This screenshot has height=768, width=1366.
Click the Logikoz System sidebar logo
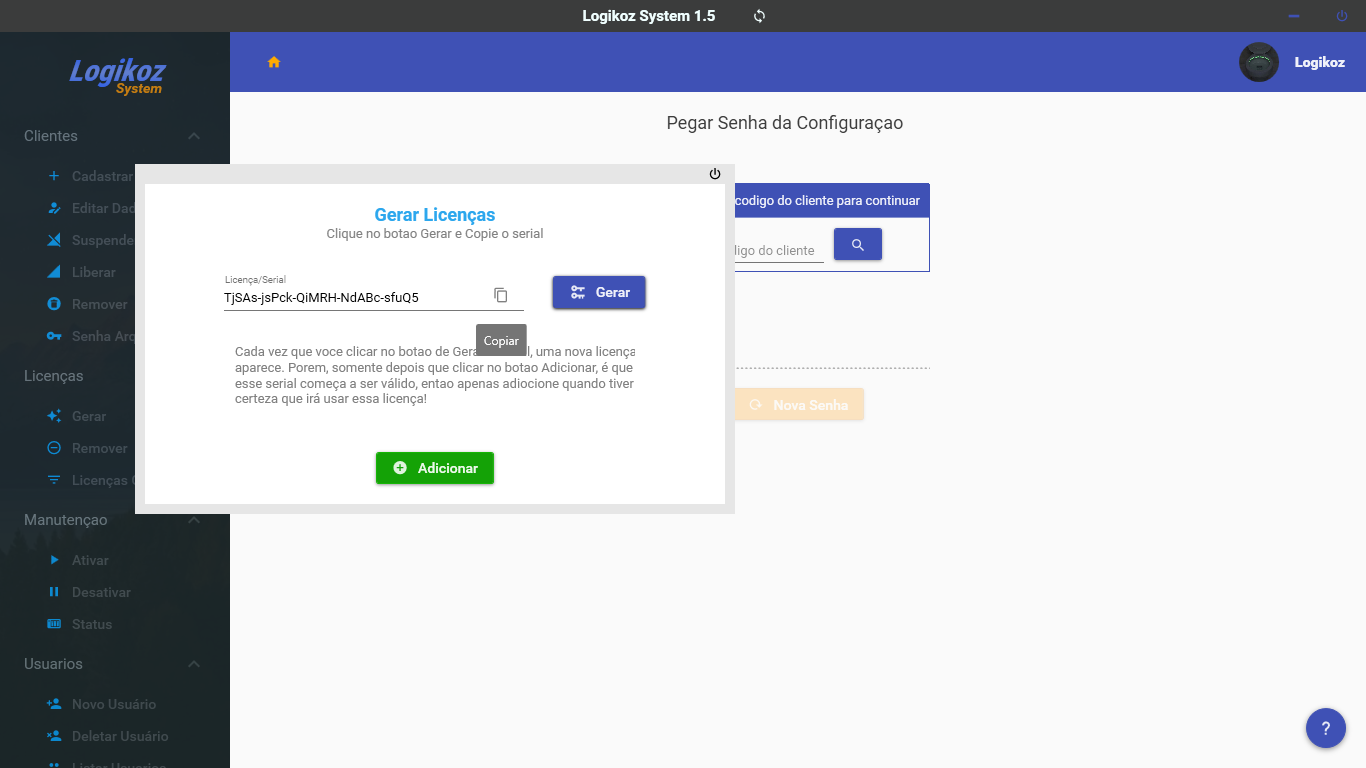pyautogui.click(x=117, y=76)
